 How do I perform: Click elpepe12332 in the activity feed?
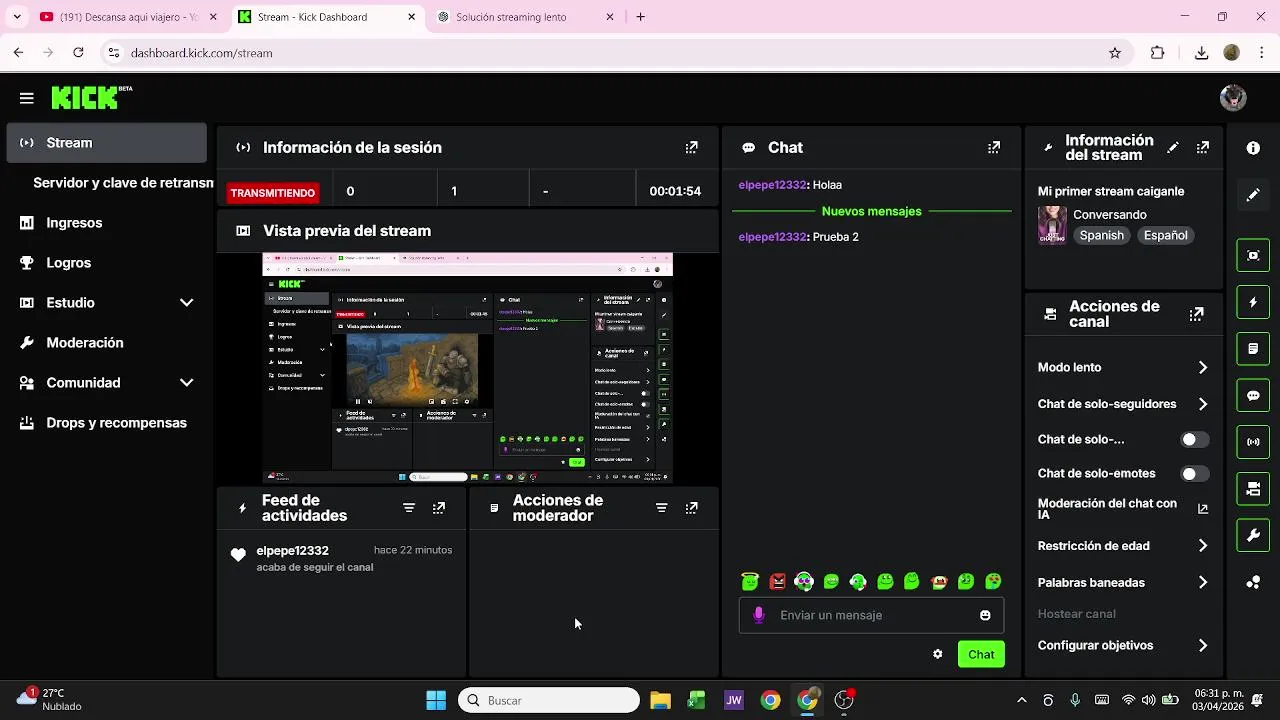point(292,551)
